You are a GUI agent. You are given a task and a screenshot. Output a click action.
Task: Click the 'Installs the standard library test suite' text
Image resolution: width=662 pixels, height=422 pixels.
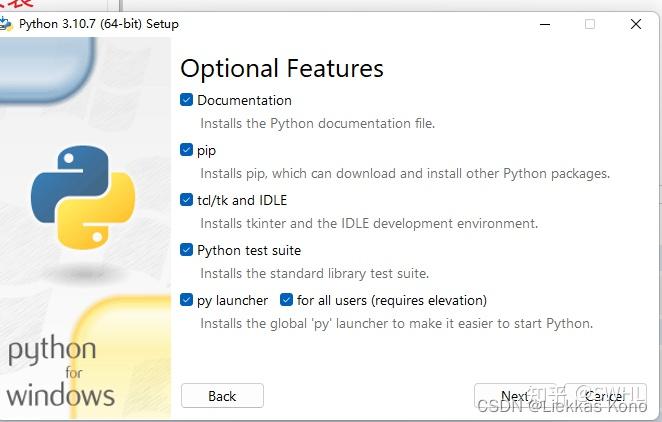point(314,273)
